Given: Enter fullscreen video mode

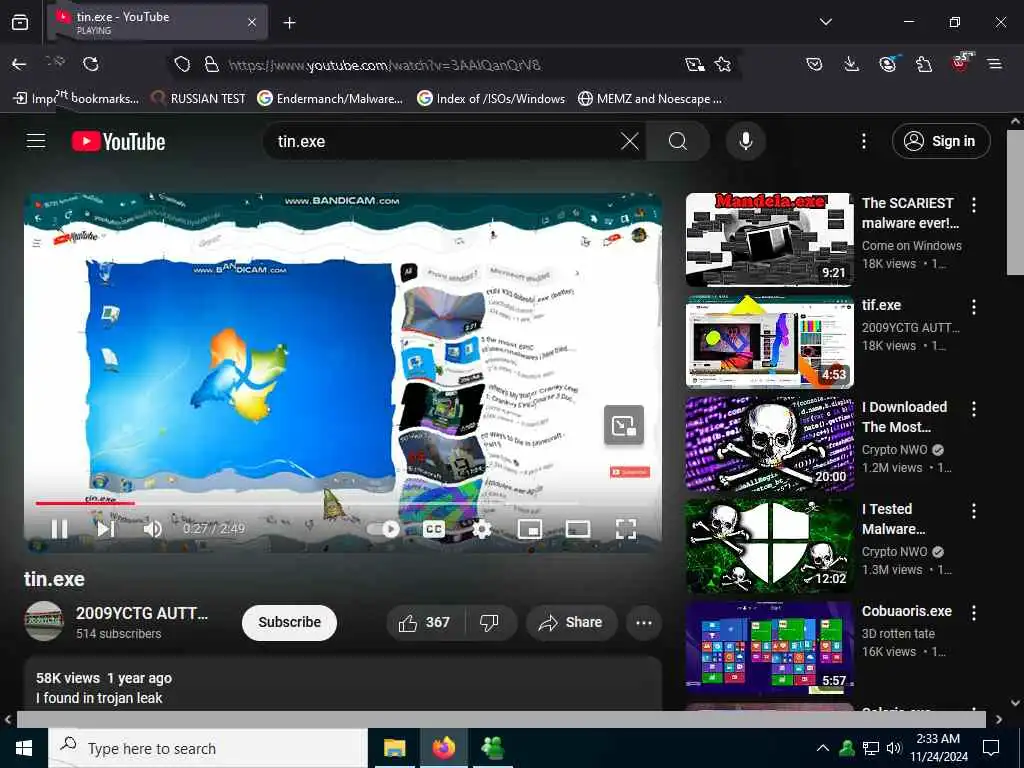Looking at the screenshot, I should (x=626, y=529).
